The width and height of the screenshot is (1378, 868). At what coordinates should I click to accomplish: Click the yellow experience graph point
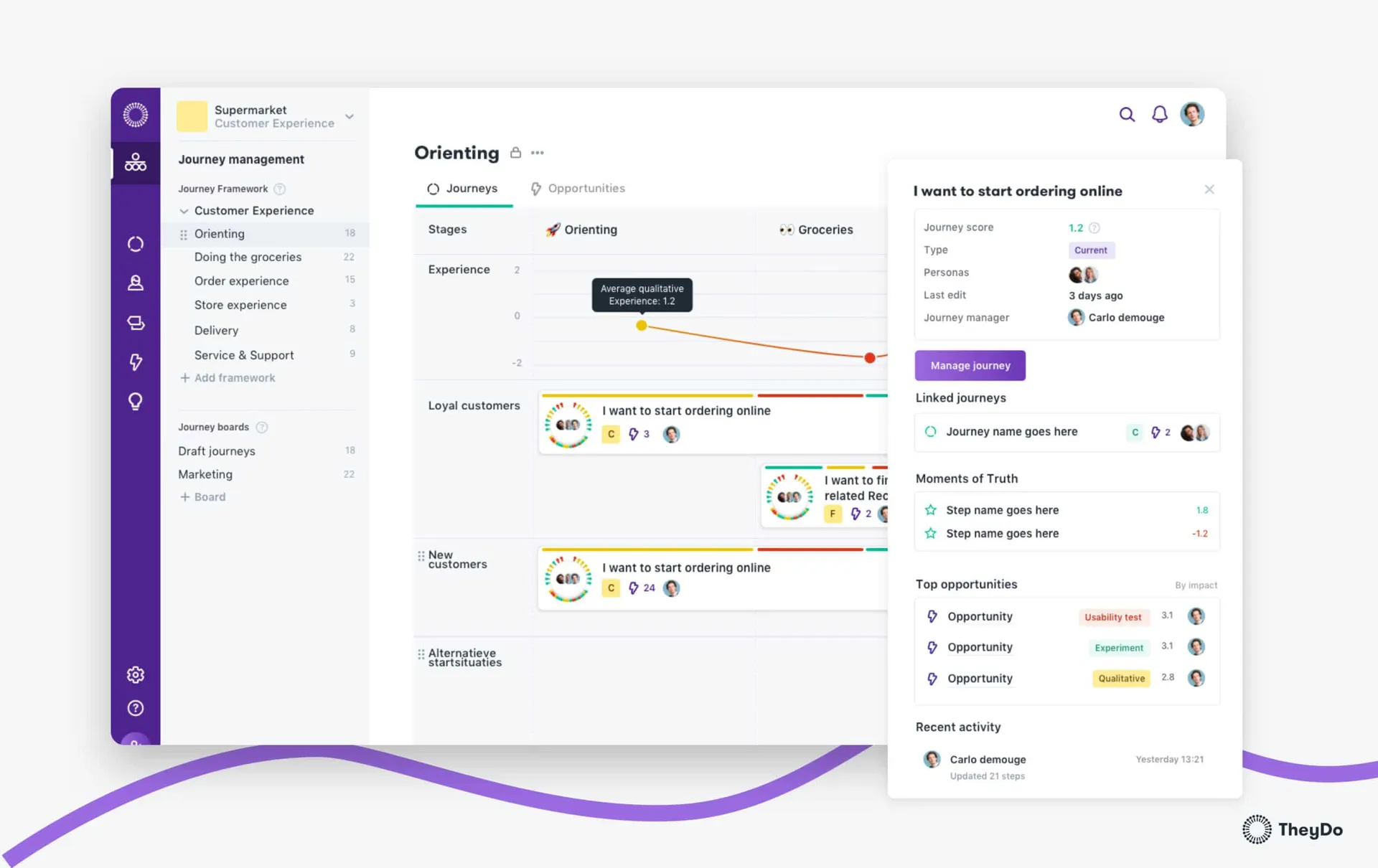click(642, 326)
